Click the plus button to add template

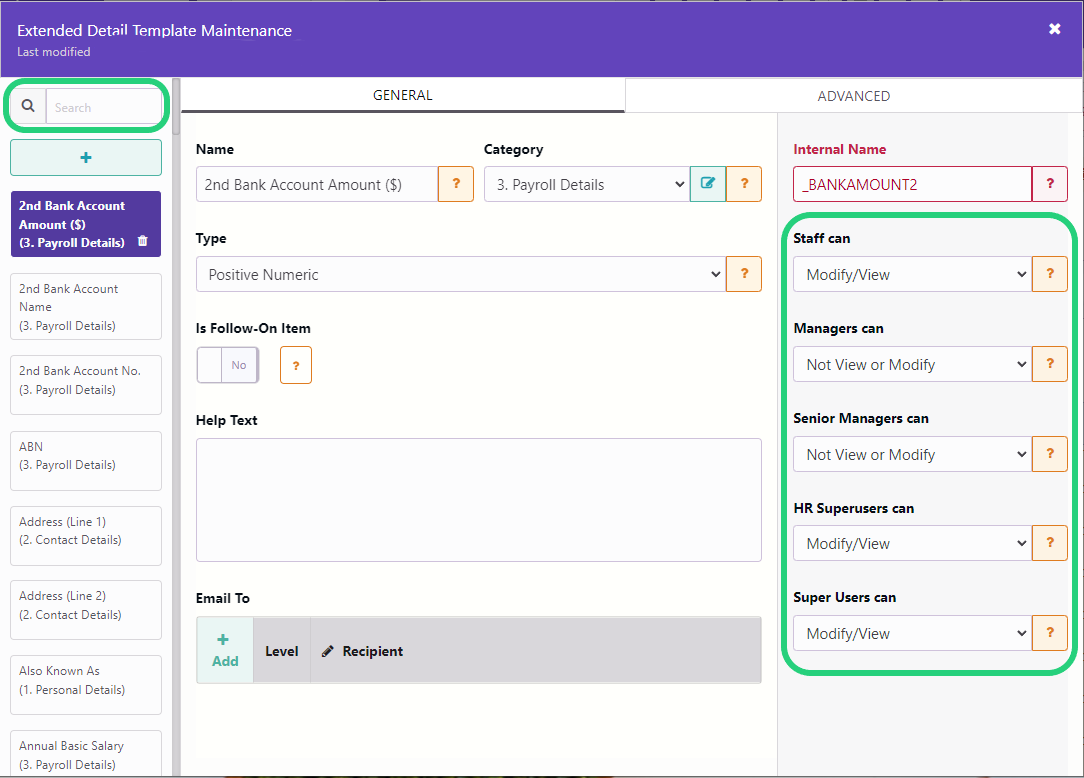86,158
